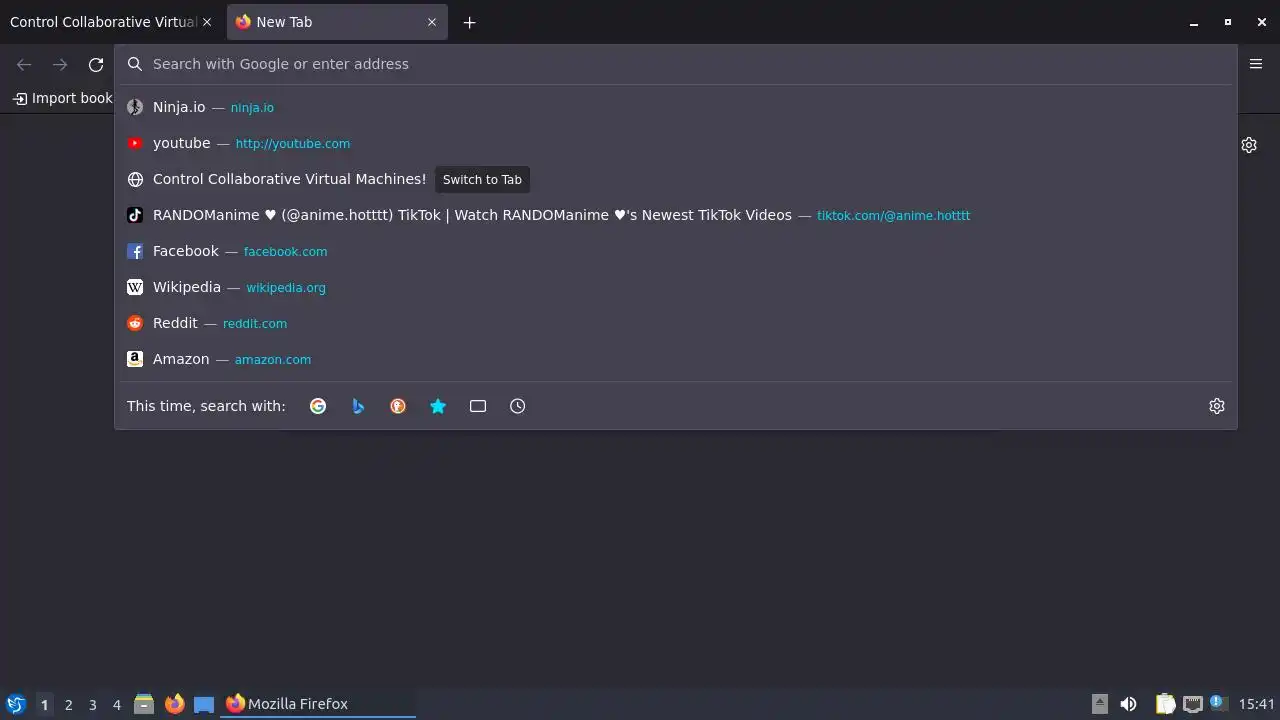This screenshot has width=1280, height=720.
Task: Click the removable devices tray icon
Action: pyautogui.click(x=1099, y=704)
